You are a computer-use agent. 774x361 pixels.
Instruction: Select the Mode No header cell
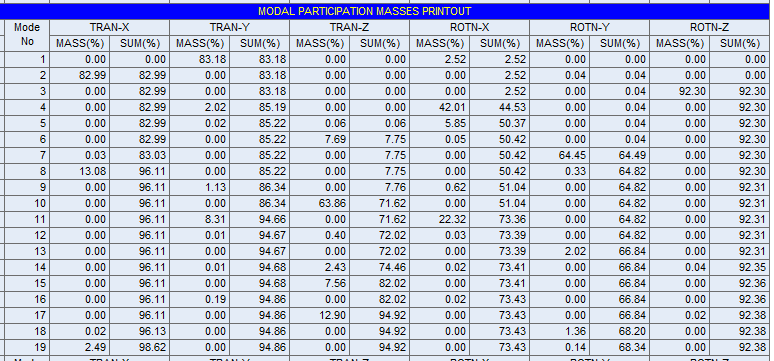coord(27,36)
